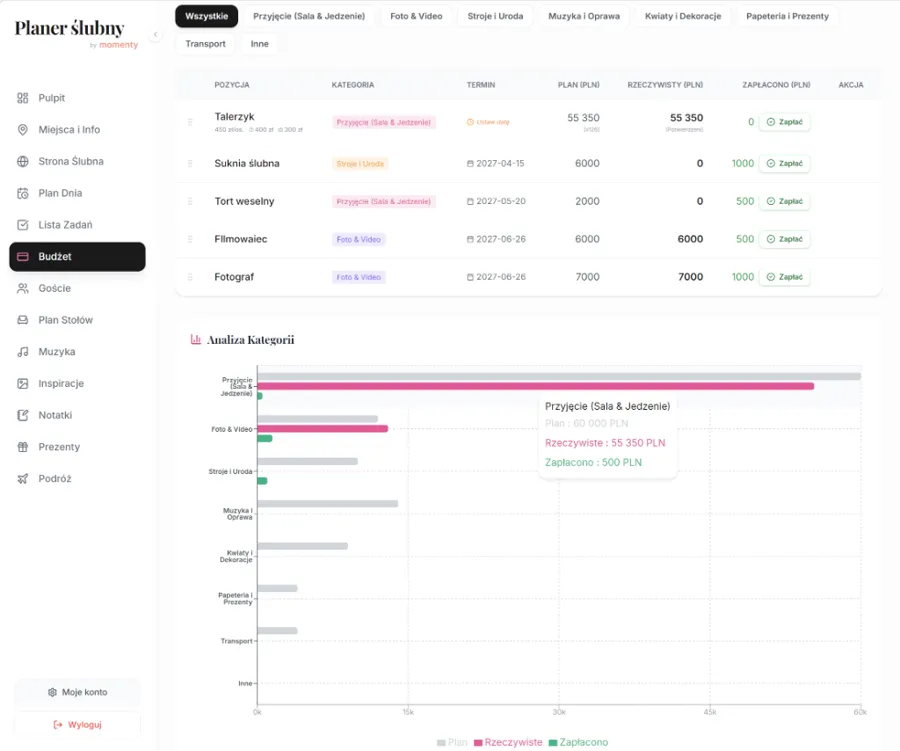This screenshot has width=900, height=751.
Task: Toggle the Plan series in chart legend
Action: [x=452, y=742]
